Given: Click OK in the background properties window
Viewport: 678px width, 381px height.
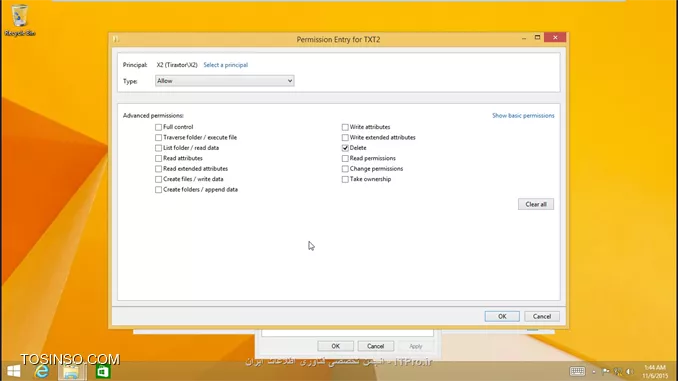Looking at the screenshot, I should click(x=336, y=346).
